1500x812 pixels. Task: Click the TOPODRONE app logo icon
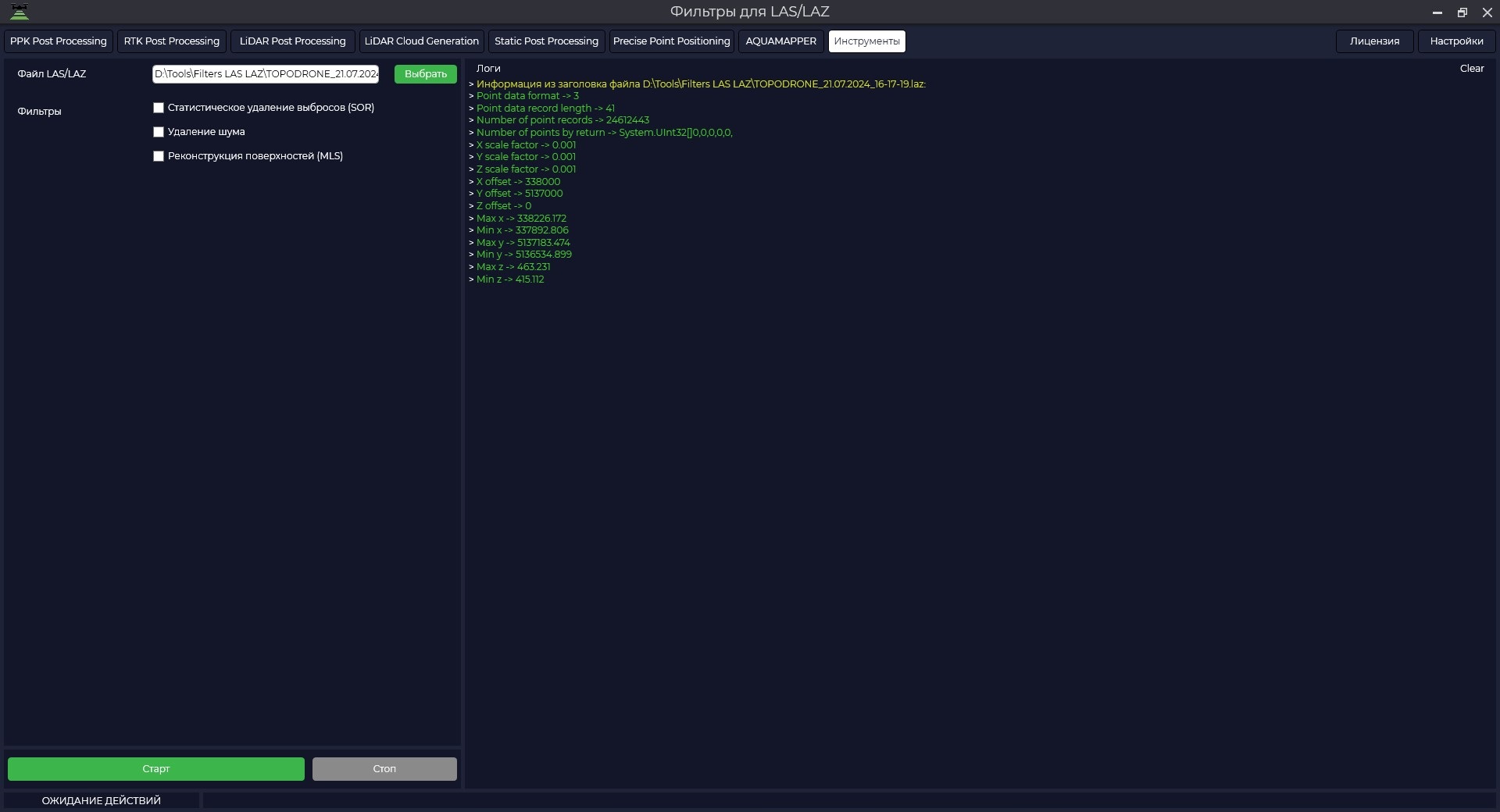tap(20, 12)
